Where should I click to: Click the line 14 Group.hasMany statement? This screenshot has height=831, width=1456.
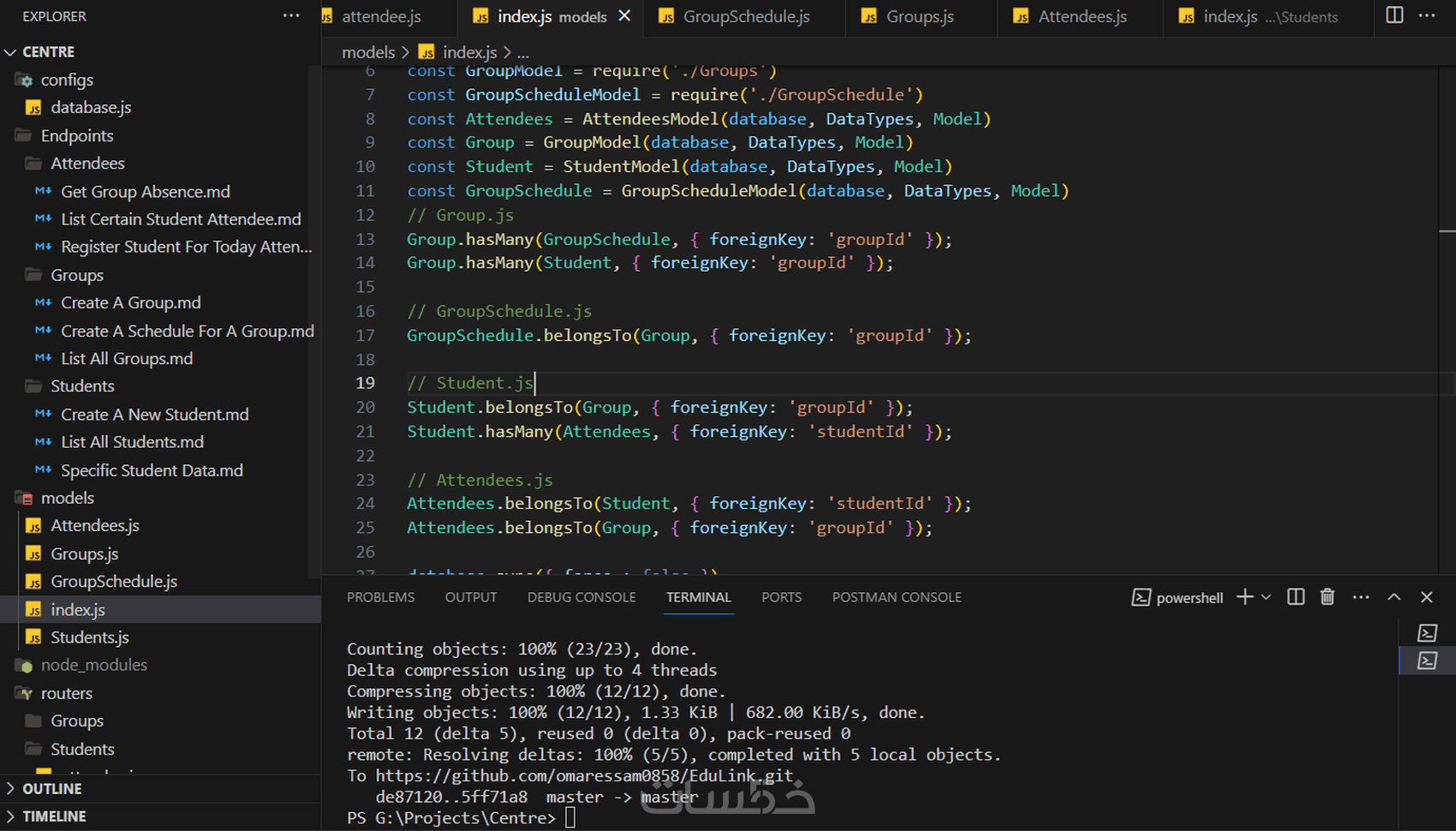[650, 263]
